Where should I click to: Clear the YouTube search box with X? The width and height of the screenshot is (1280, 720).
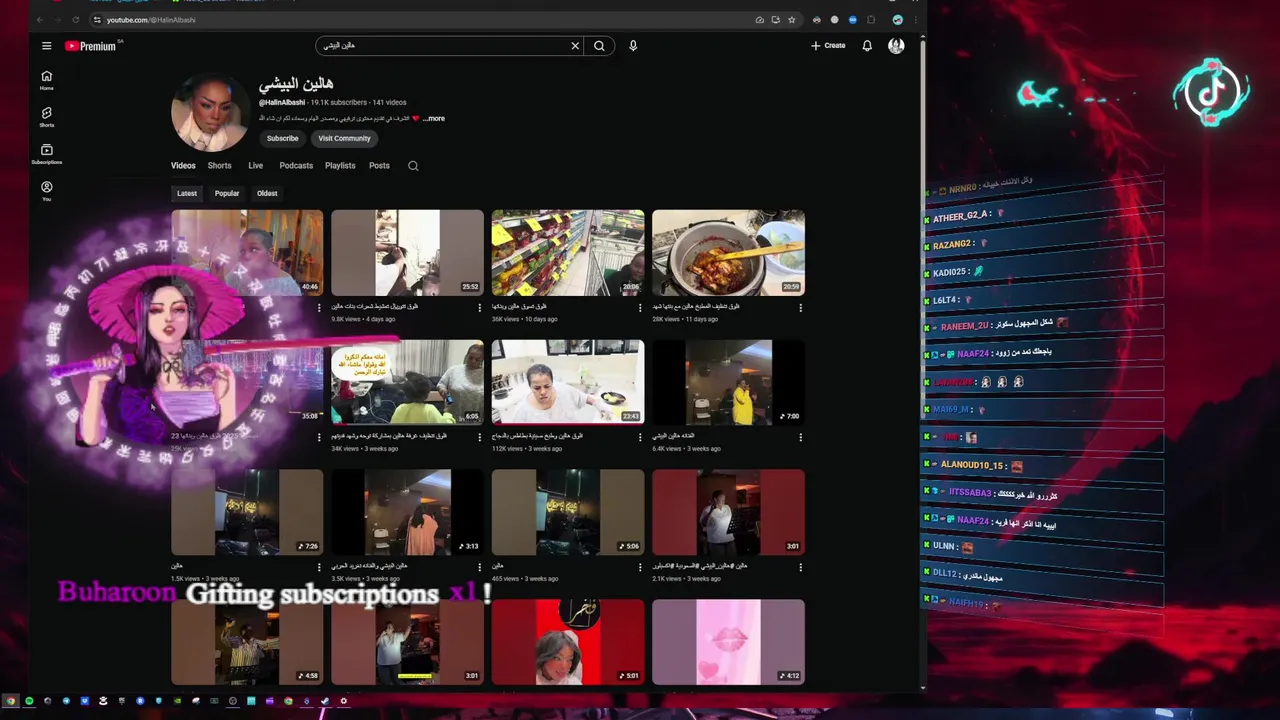click(575, 46)
